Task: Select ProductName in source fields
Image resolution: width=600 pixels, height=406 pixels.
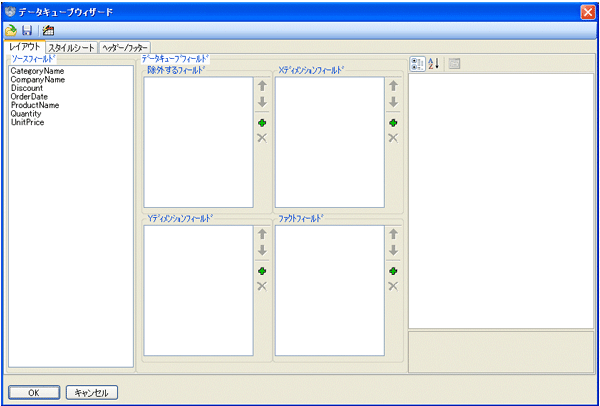Action: pos(35,105)
